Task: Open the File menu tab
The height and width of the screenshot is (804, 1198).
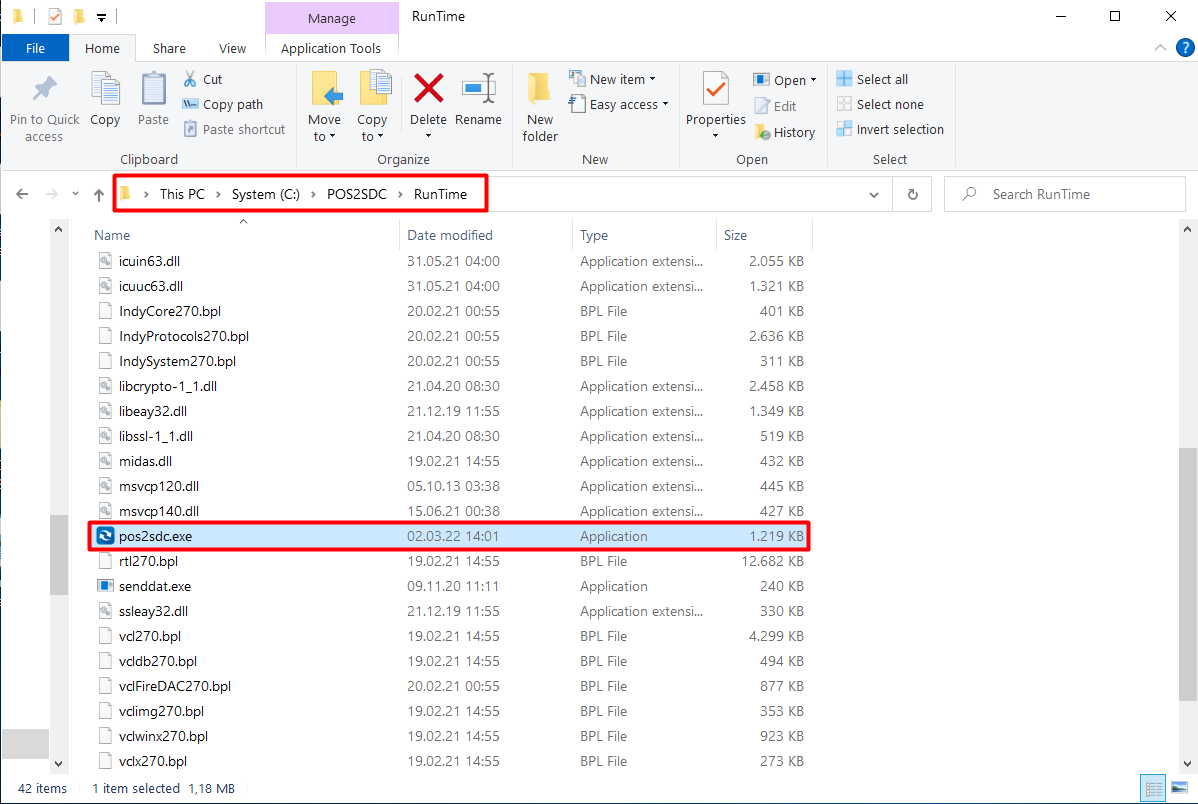Action: tap(35, 48)
